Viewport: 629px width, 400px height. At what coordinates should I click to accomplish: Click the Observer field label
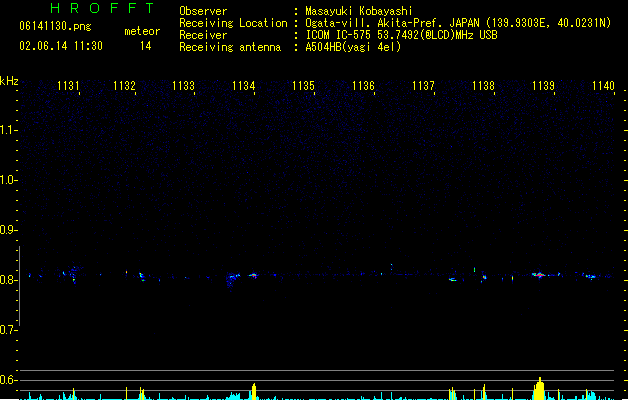203,11
